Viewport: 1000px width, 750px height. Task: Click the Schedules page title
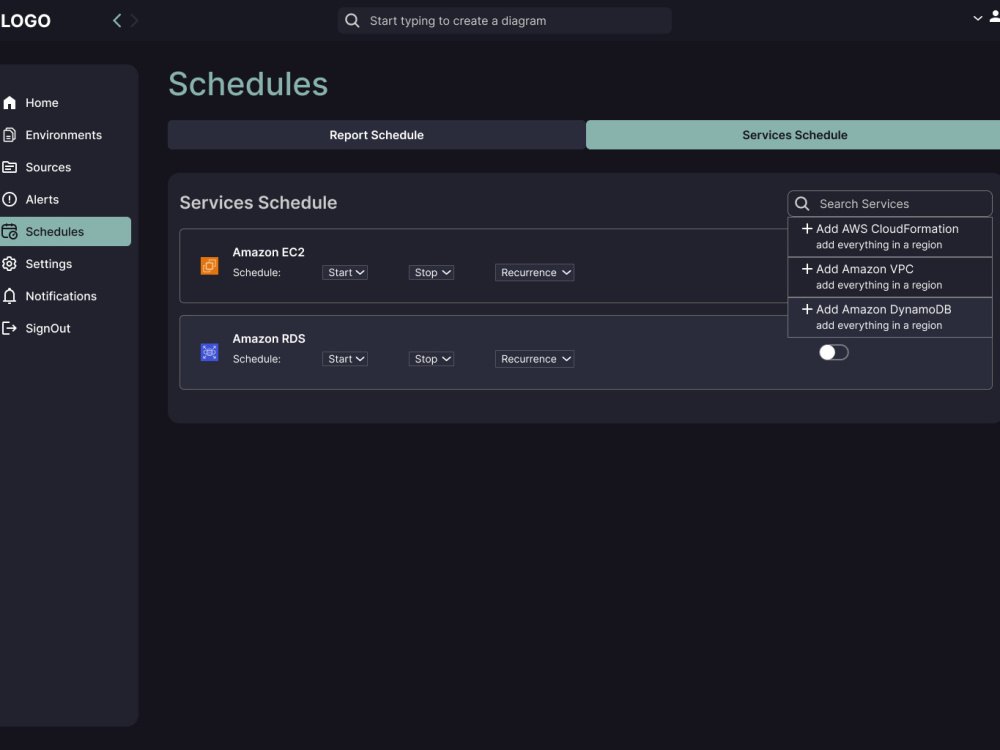click(248, 84)
